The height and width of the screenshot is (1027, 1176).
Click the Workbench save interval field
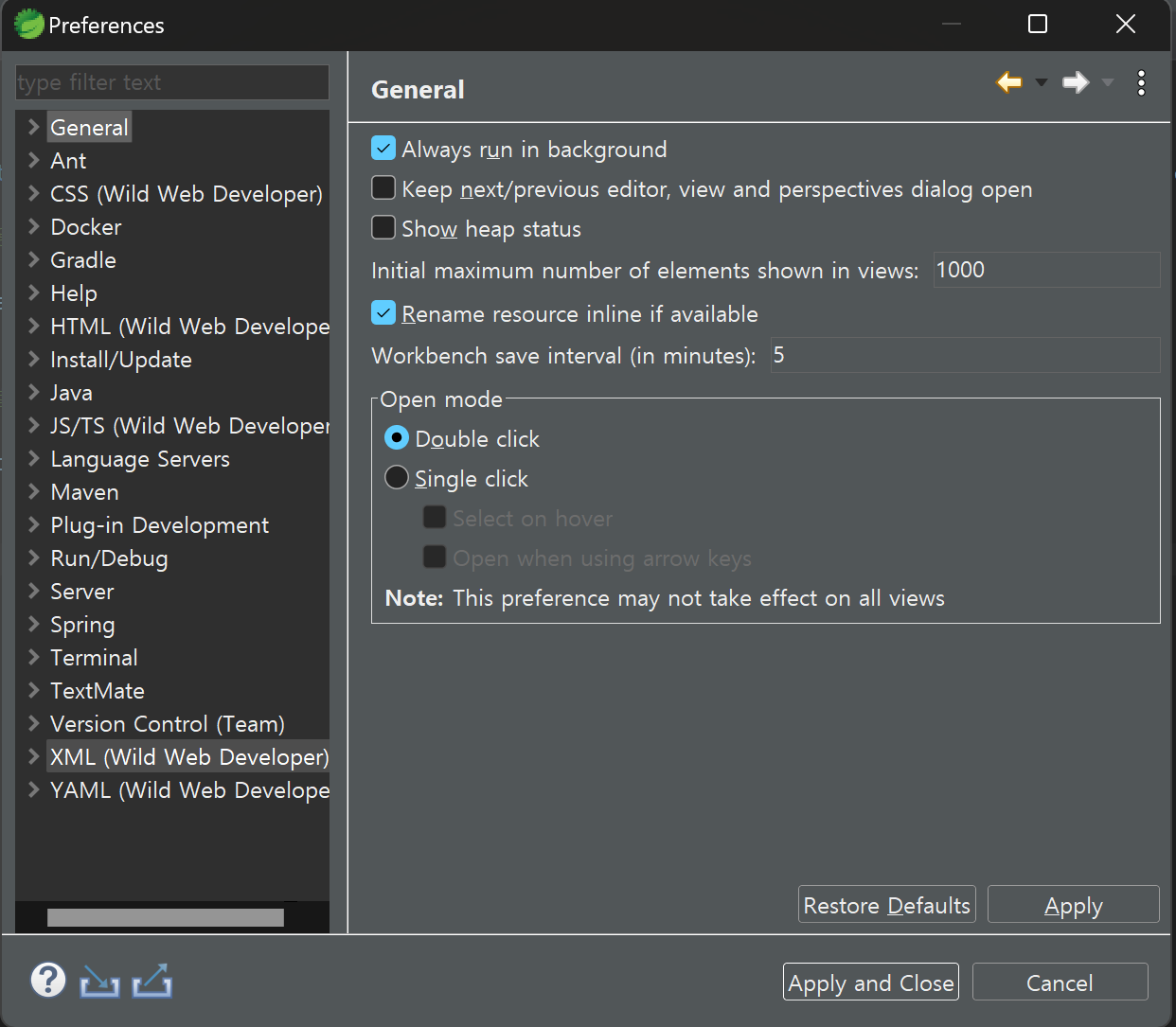tap(965, 355)
